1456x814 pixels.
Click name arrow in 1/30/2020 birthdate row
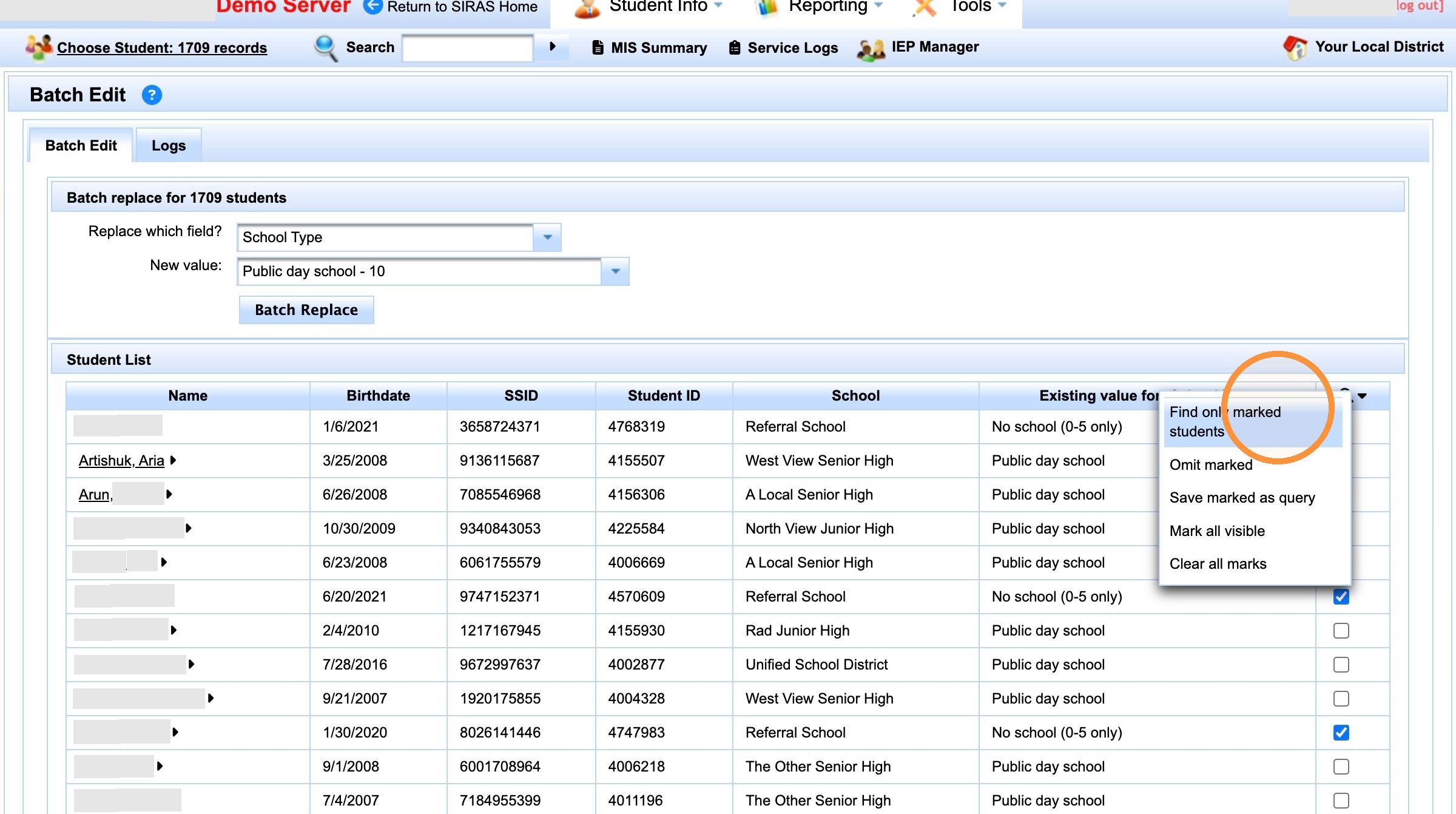[175, 733]
